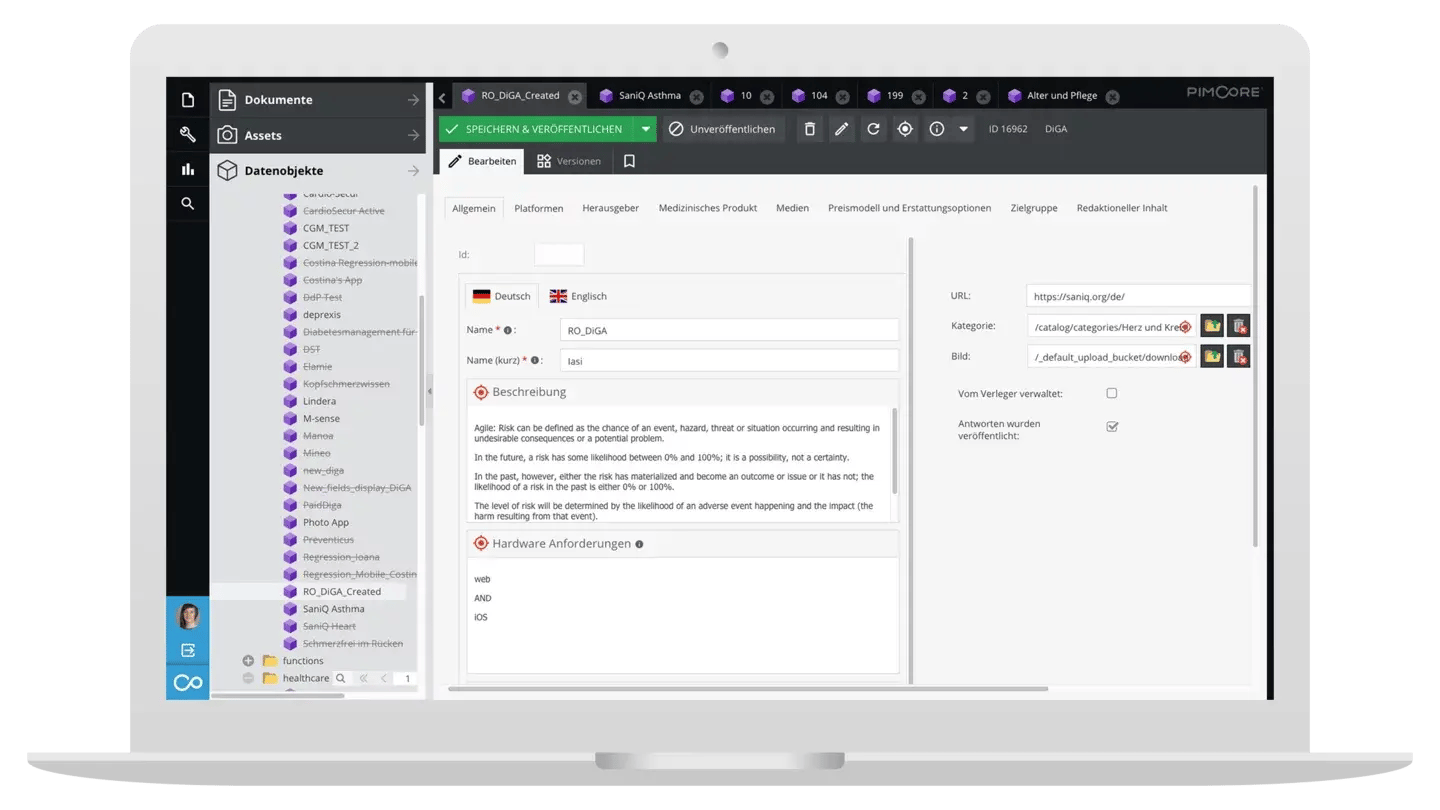Expand the functions folder in the tree
This screenshot has width=1440, height=810.
pos(247,660)
